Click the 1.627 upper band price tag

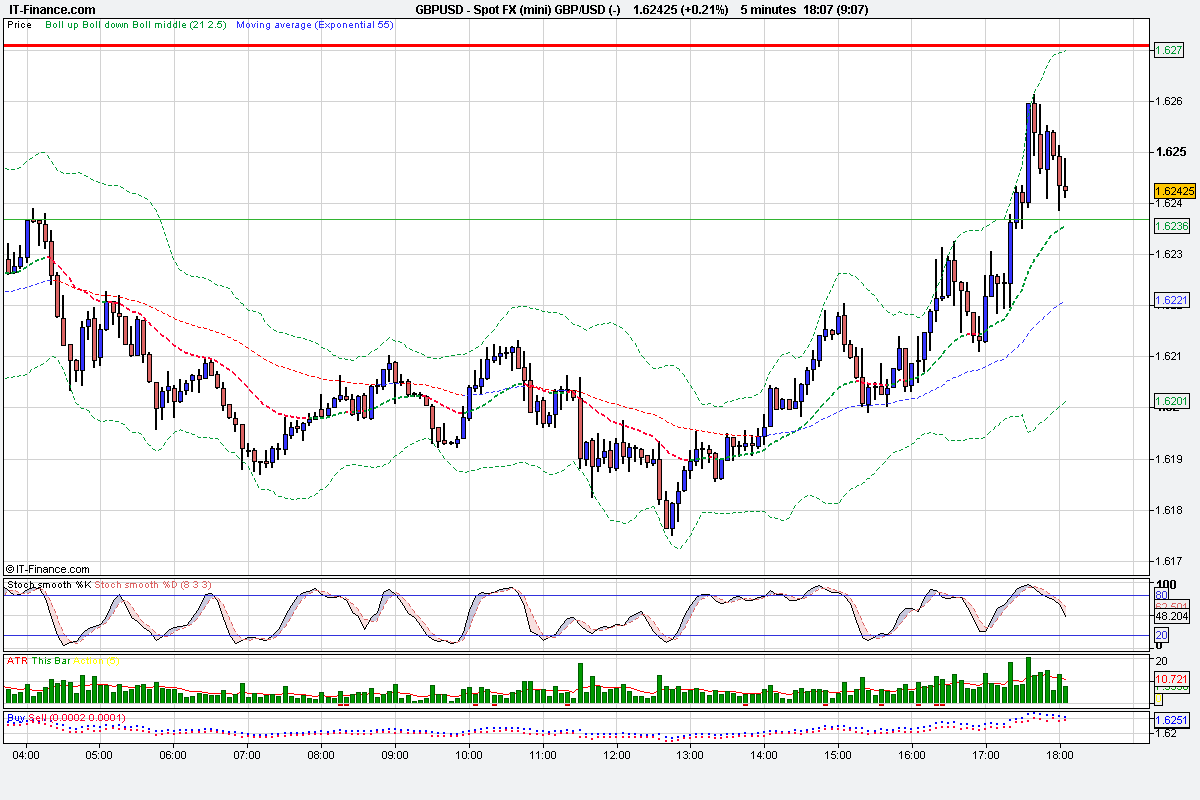tap(1169, 50)
